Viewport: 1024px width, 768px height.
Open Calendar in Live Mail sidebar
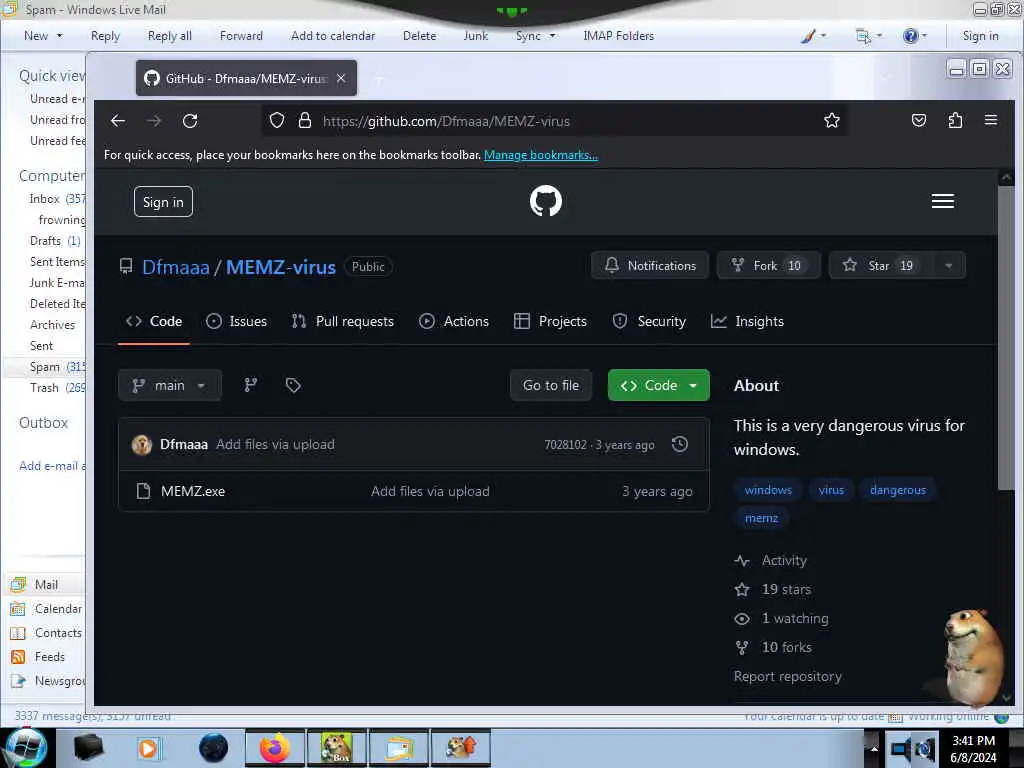click(x=46, y=609)
